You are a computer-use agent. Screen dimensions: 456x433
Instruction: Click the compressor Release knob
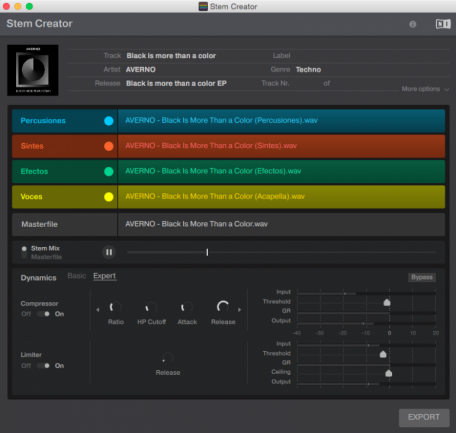[x=223, y=307]
